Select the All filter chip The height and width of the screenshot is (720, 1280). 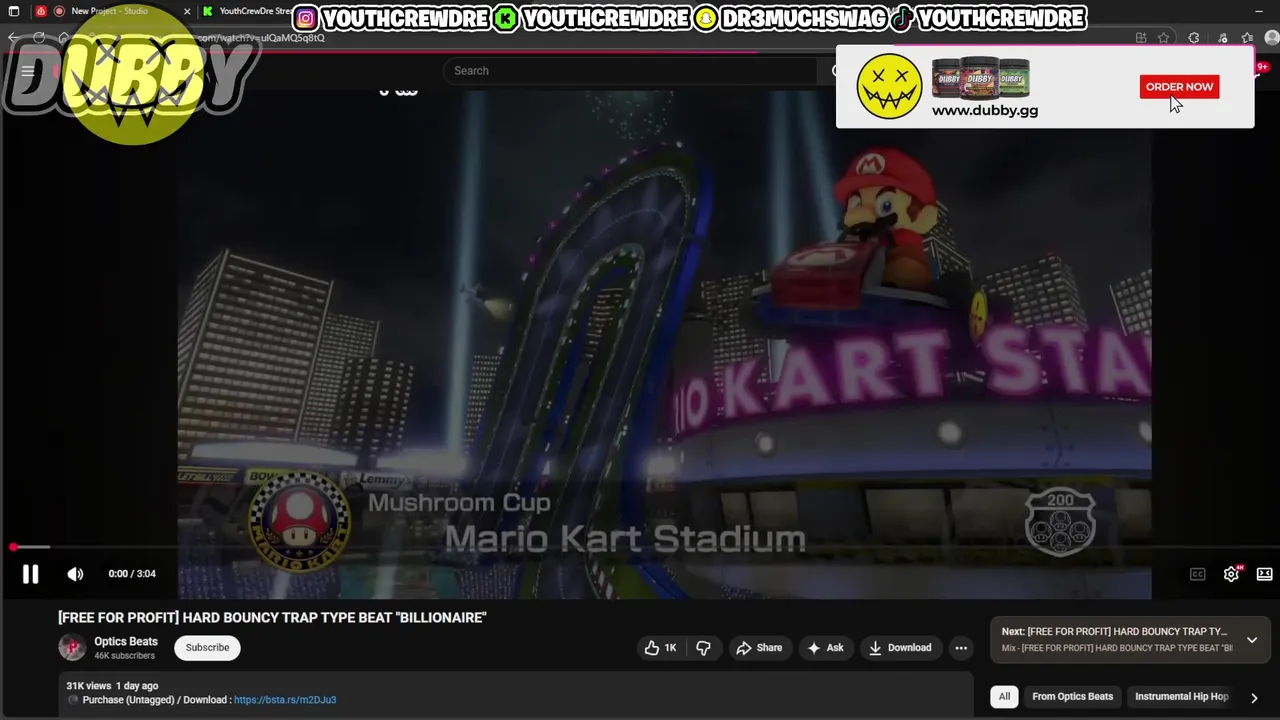[1004, 697]
